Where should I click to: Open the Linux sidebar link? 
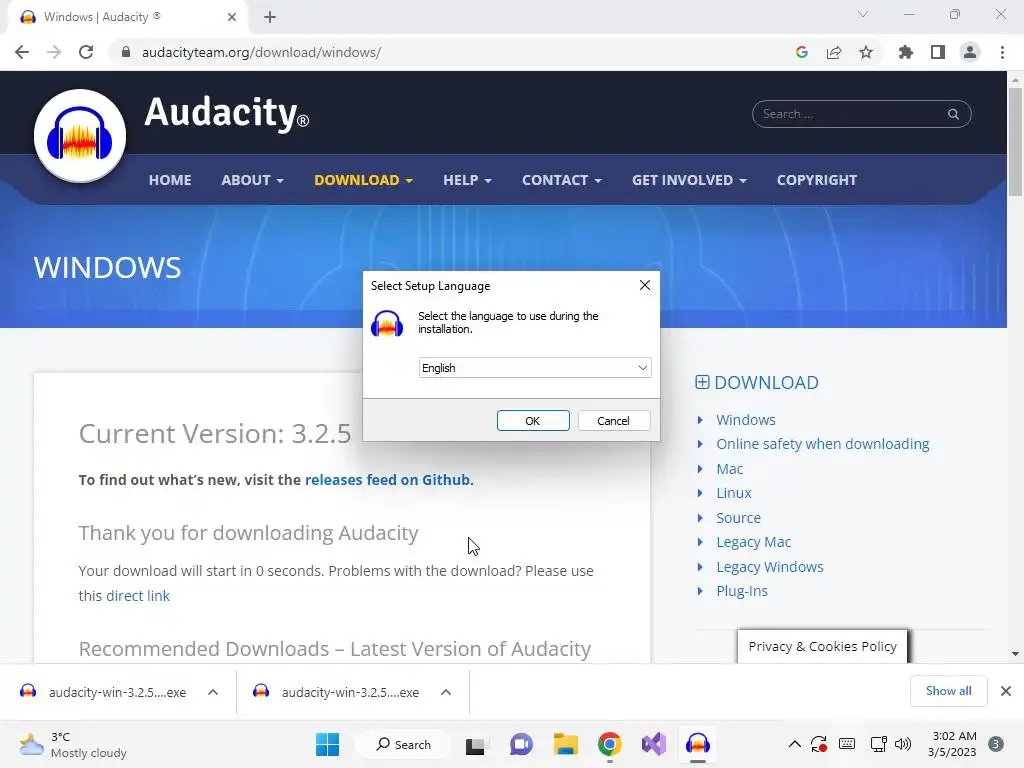coord(733,493)
